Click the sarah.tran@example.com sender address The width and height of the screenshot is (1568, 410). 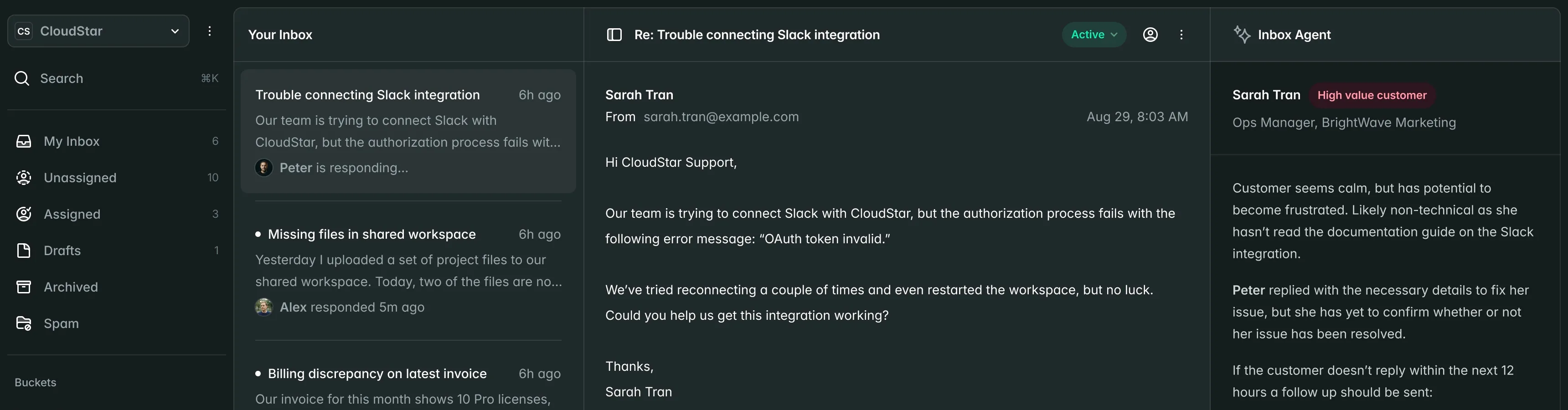(x=721, y=117)
